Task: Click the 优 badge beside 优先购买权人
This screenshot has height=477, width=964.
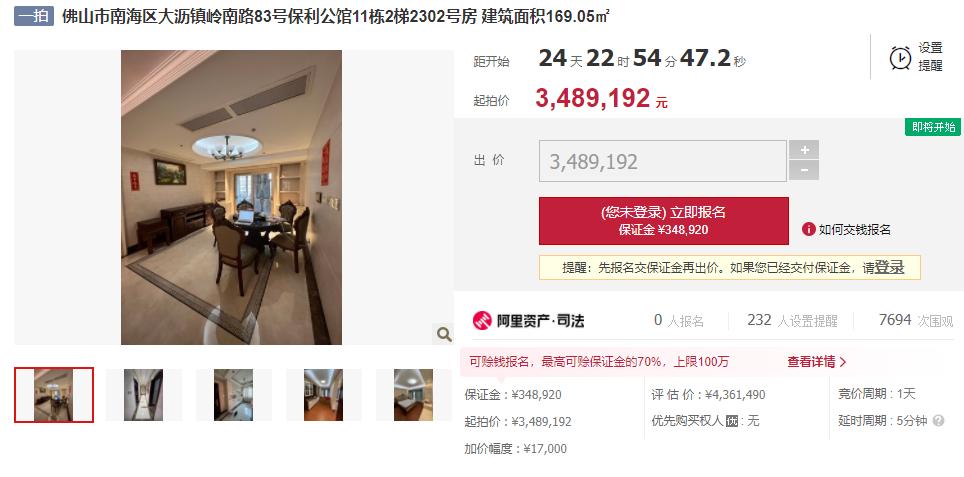Action: click(732, 421)
